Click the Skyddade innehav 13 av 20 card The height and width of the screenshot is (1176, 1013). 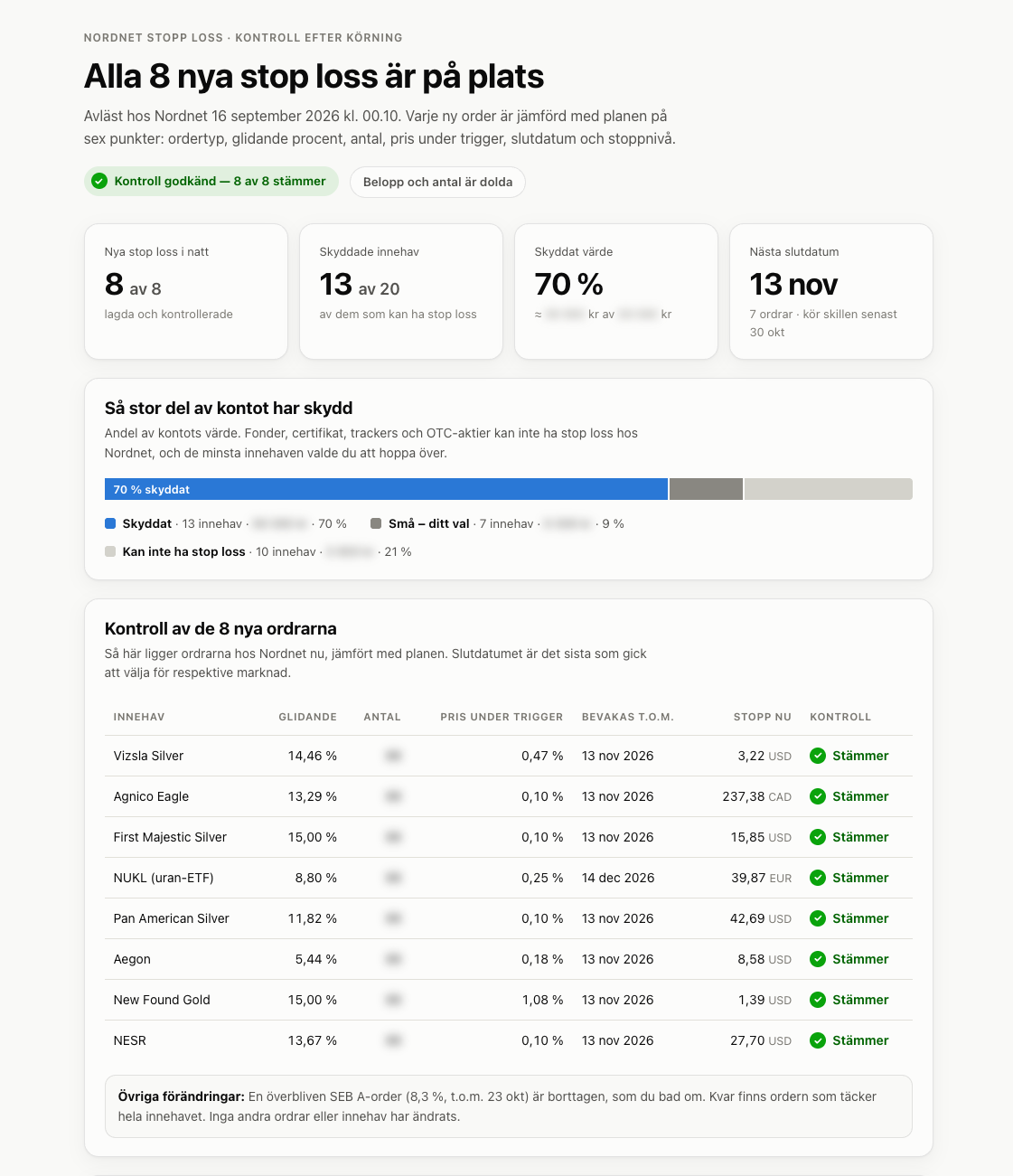point(401,291)
